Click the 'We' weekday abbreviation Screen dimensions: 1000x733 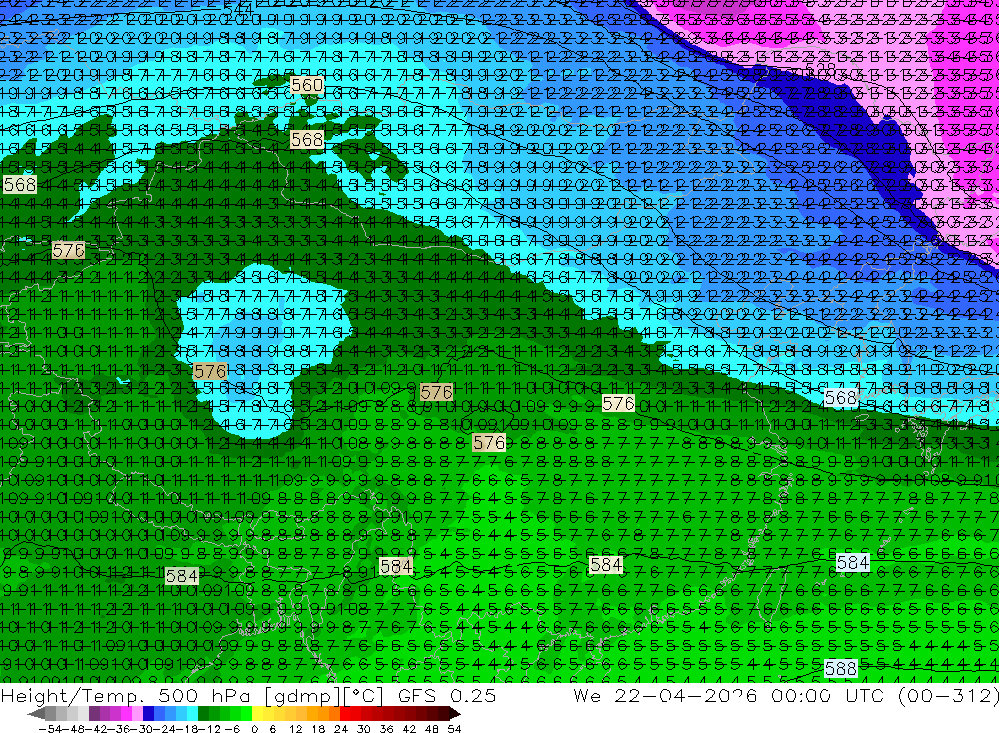[x=587, y=696]
